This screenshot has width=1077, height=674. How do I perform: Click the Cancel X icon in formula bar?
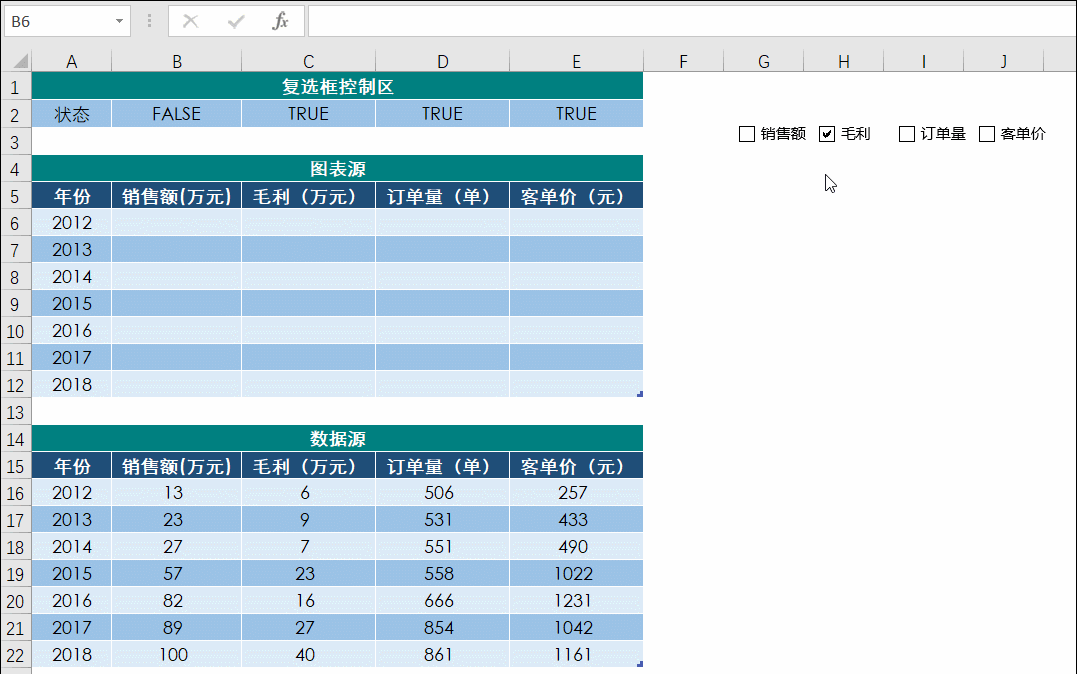(x=190, y=21)
